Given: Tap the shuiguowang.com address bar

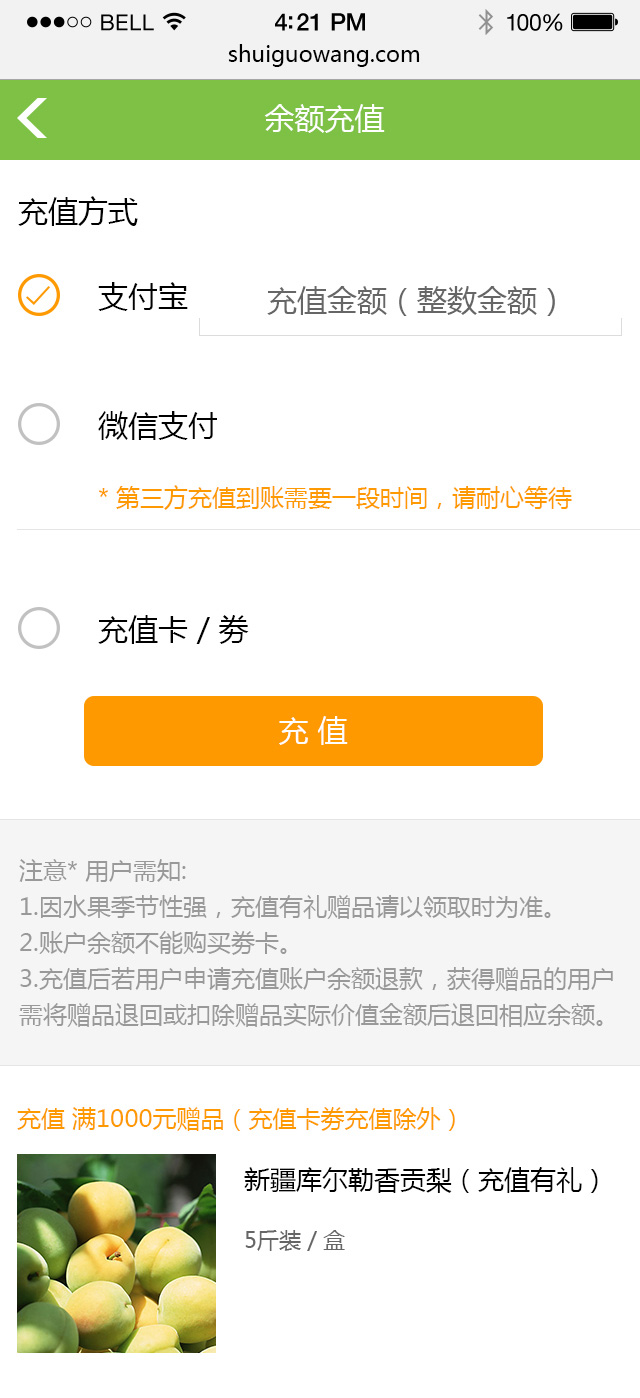Looking at the screenshot, I should (324, 55).
